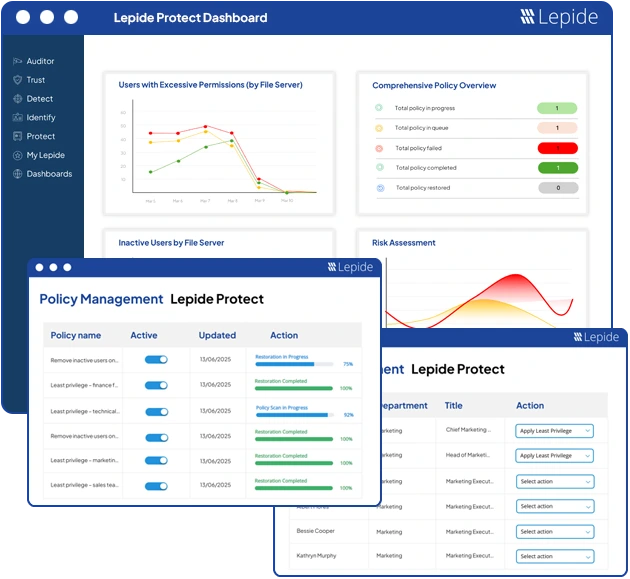Open Select action dropdown for Bessie Cooper
Image resolution: width=630 pixels, height=579 pixels.
pyautogui.click(x=555, y=532)
